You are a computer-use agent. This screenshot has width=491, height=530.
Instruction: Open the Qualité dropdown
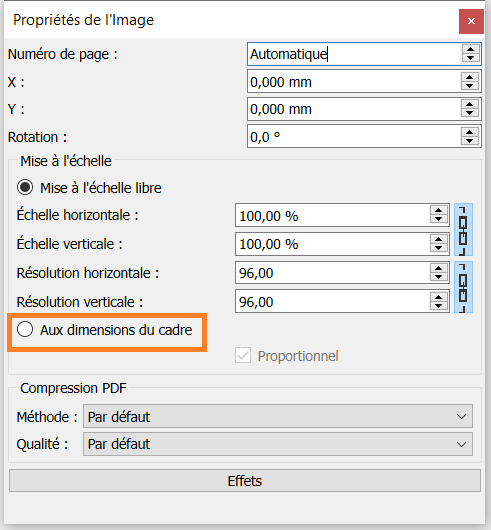pos(278,444)
